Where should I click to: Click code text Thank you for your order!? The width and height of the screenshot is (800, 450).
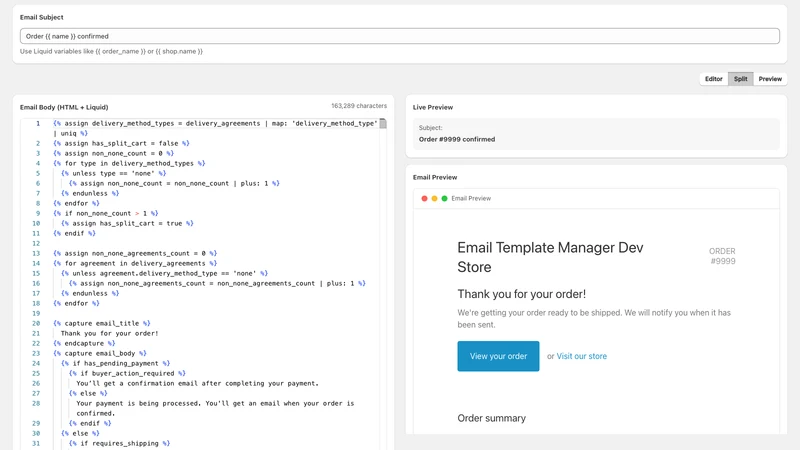110,333
